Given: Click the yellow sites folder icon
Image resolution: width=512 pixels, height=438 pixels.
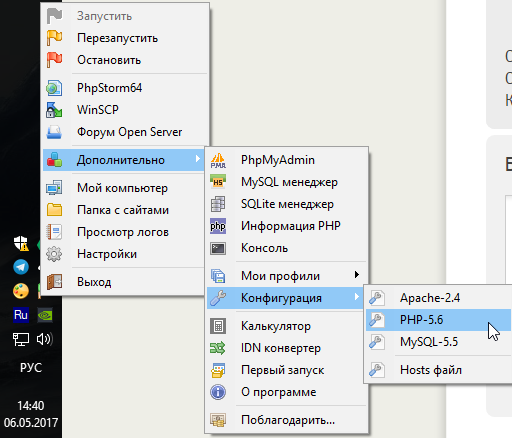Looking at the screenshot, I should (54, 210).
